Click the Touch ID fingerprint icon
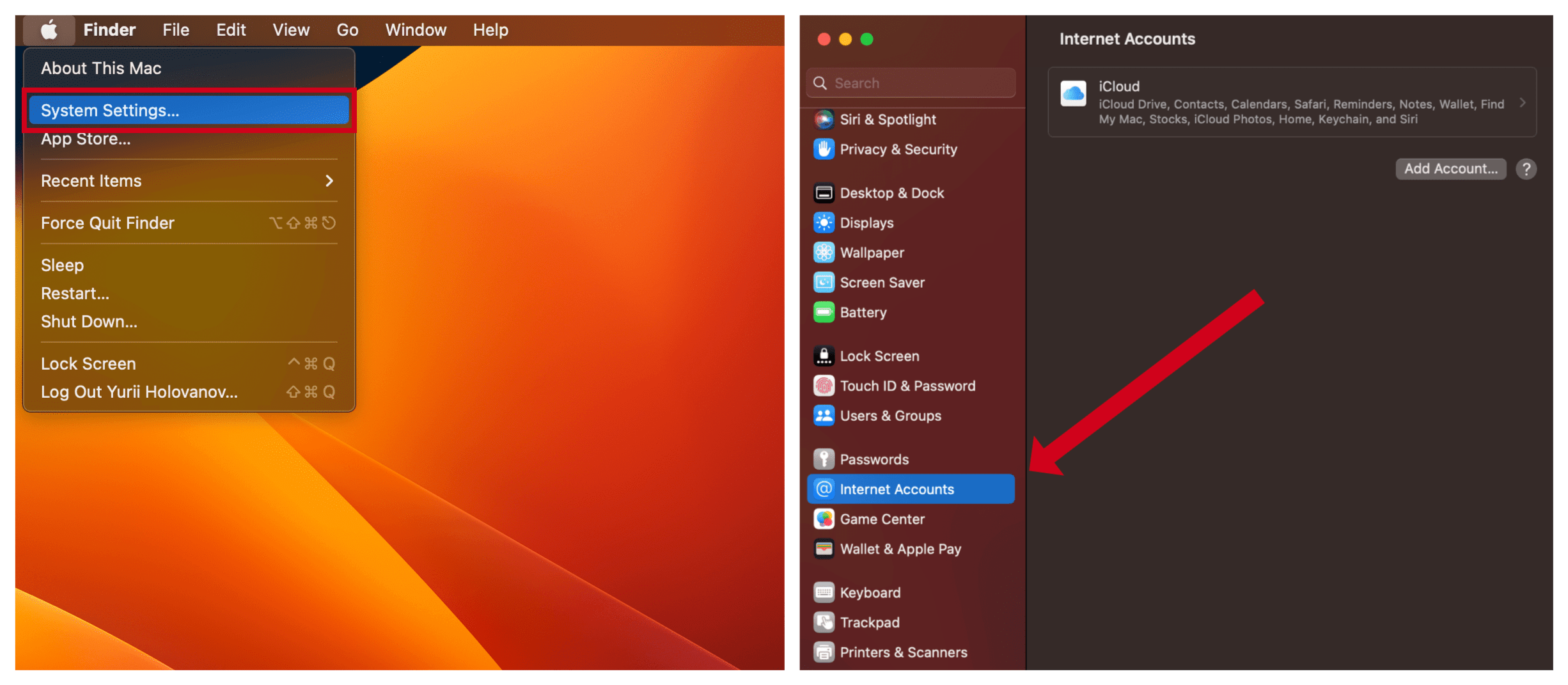This screenshot has height=685, width=1568. (824, 386)
